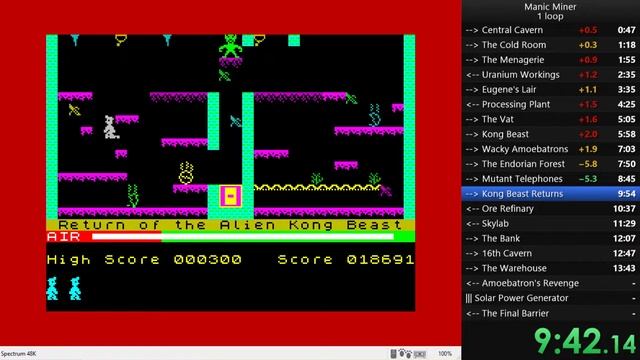Select the Mutant Telephones split
Viewport: 640px width, 360px height.
point(551,179)
